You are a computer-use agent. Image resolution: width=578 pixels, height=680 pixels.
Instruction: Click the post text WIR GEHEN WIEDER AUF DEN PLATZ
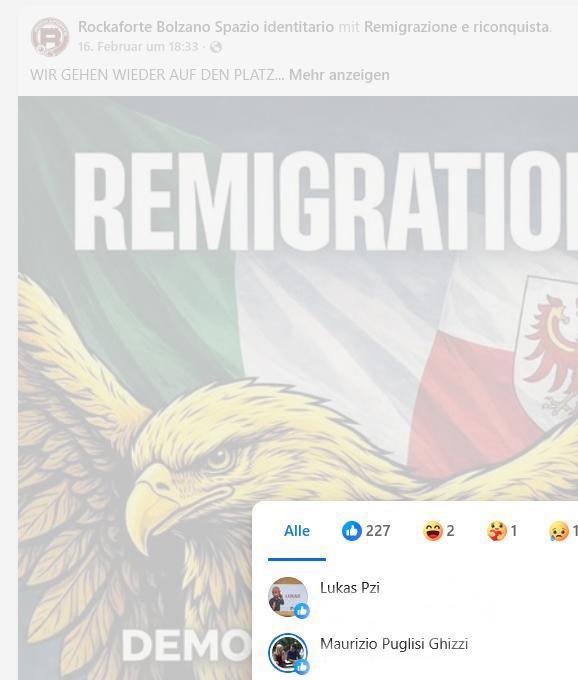[x=157, y=75]
